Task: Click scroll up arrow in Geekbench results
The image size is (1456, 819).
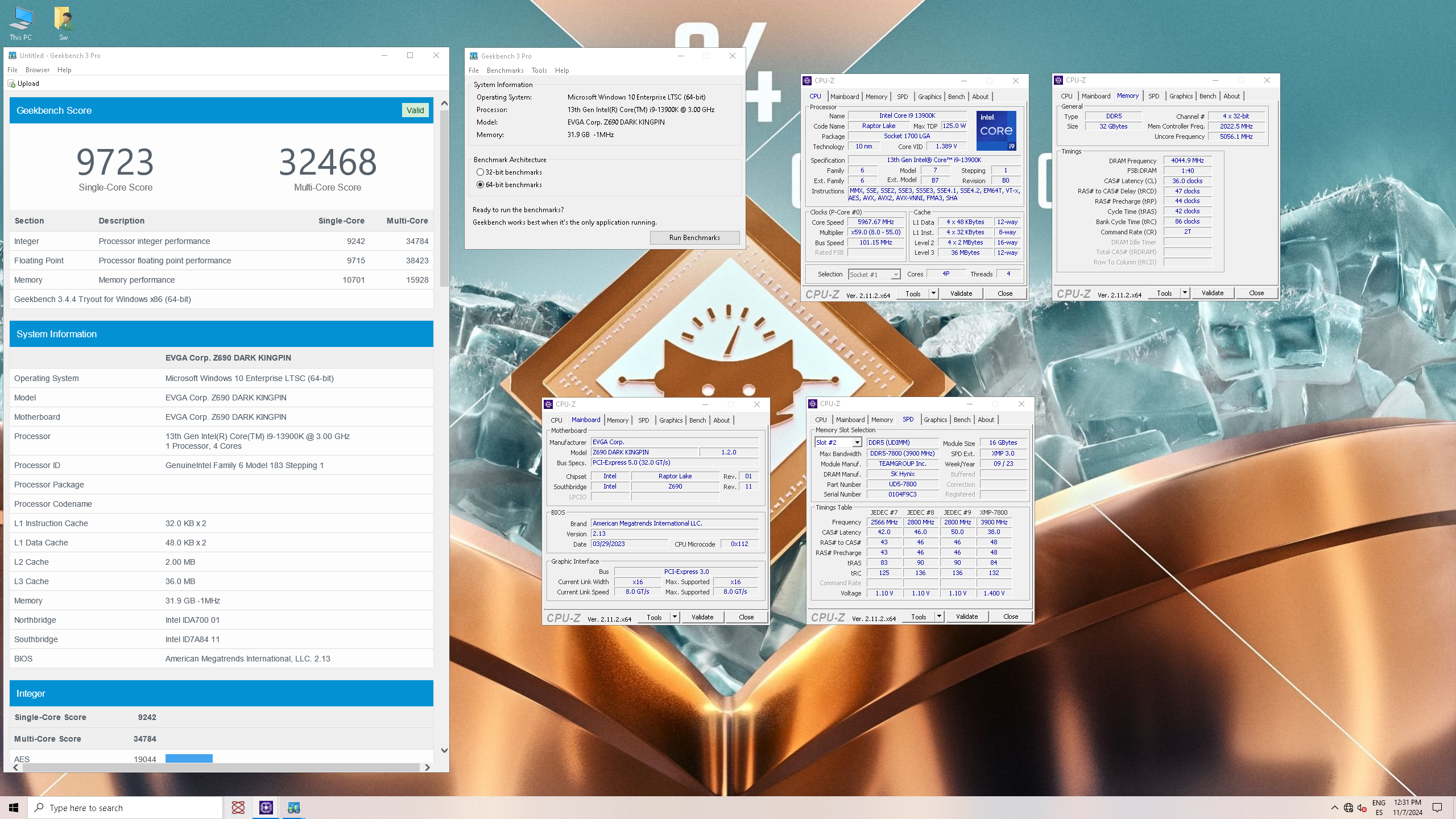Action: [x=444, y=104]
